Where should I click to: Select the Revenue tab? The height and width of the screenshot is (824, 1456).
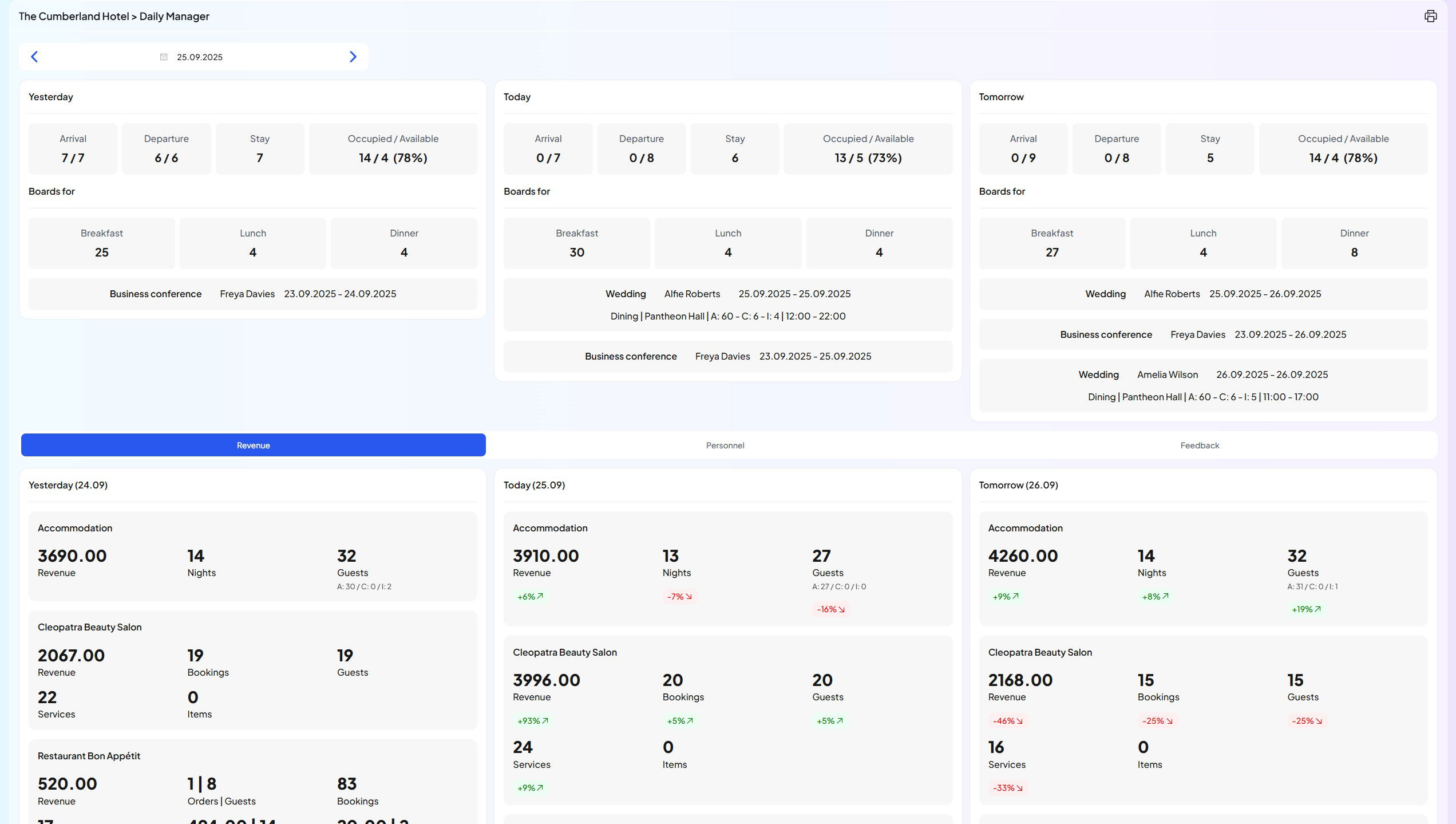(x=253, y=445)
